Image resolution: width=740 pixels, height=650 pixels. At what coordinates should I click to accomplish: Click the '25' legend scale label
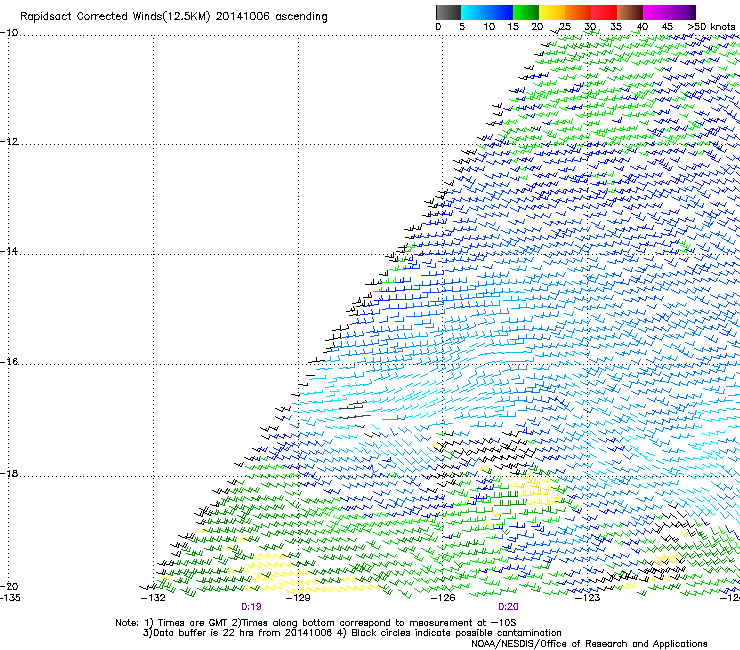[564, 27]
